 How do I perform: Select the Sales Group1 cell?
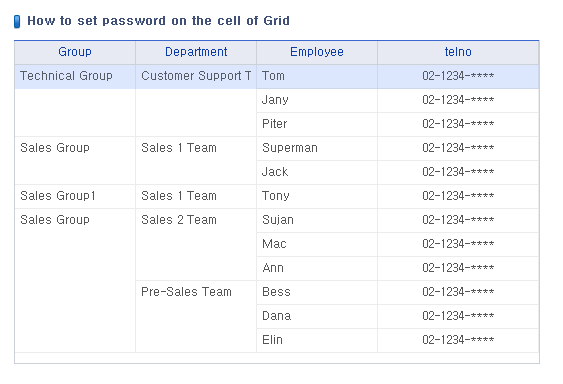coord(75,196)
